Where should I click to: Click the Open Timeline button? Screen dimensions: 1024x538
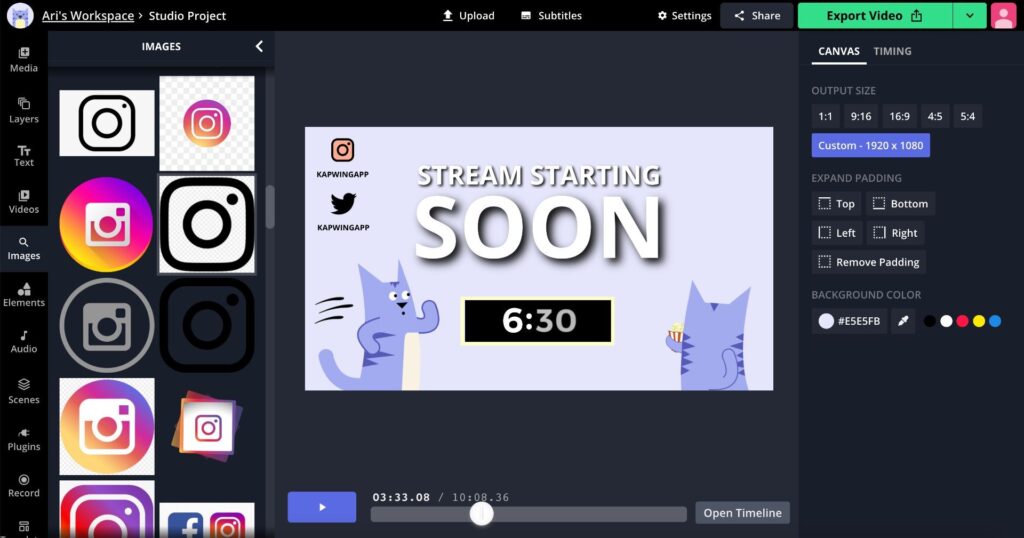click(743, 513)
